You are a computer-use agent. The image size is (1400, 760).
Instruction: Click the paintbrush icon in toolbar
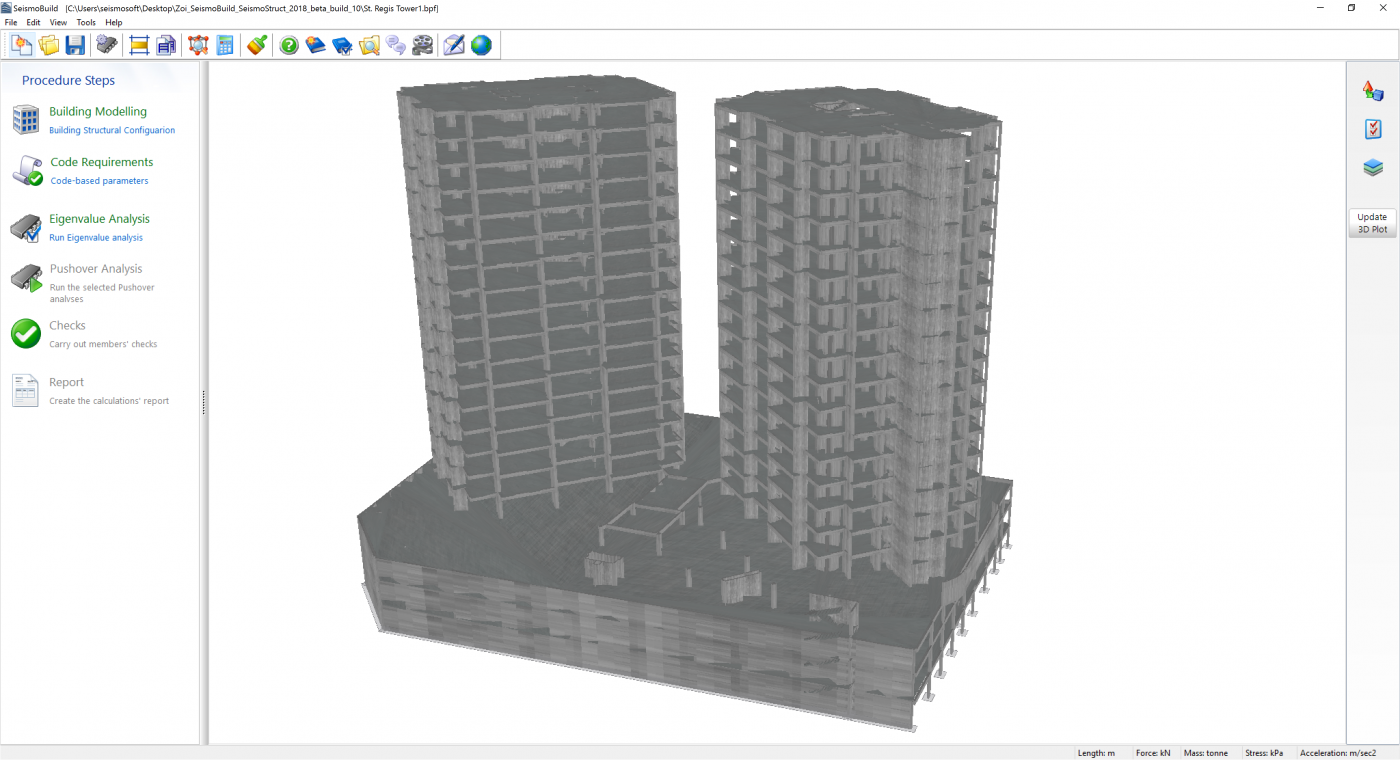click(x=257, y=45)
